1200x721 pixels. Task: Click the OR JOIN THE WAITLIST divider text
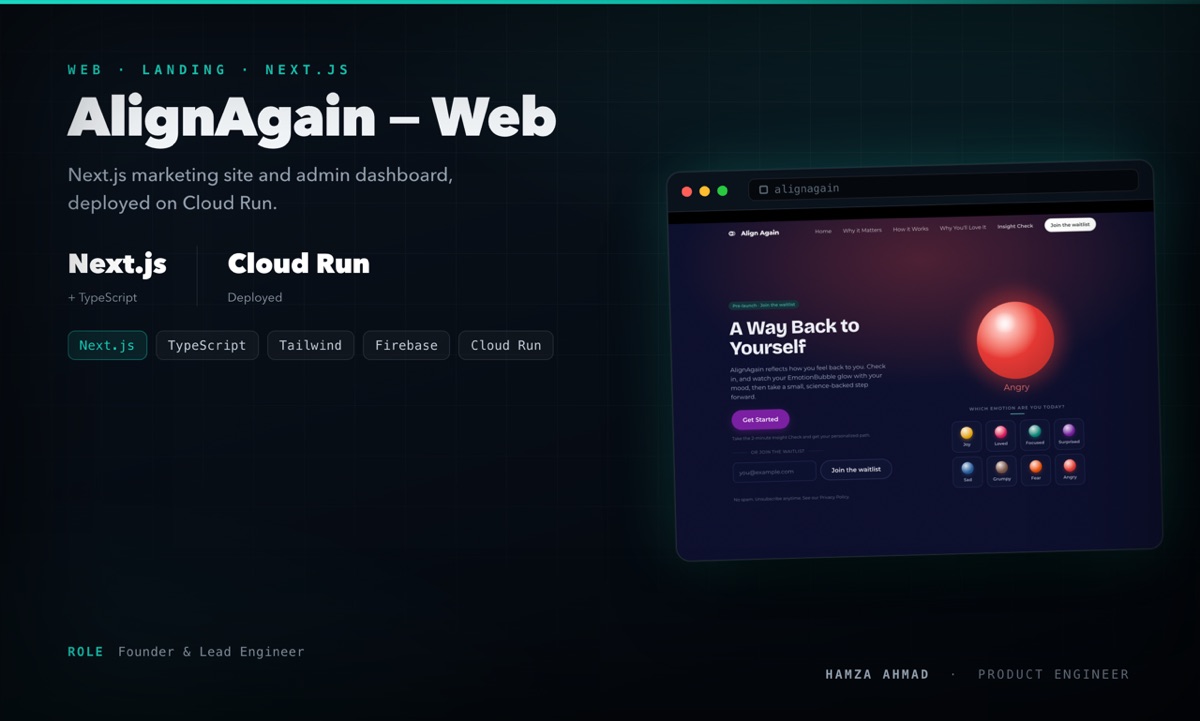coord(777,451)
